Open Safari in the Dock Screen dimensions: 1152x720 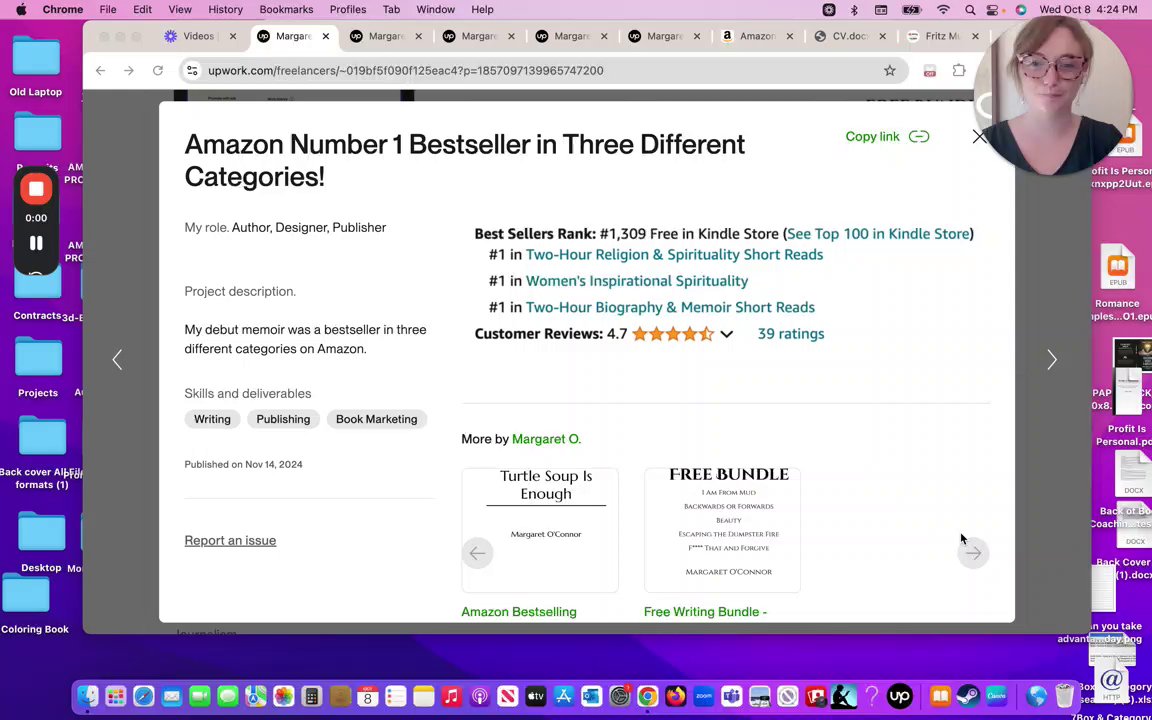pos(143,695)
